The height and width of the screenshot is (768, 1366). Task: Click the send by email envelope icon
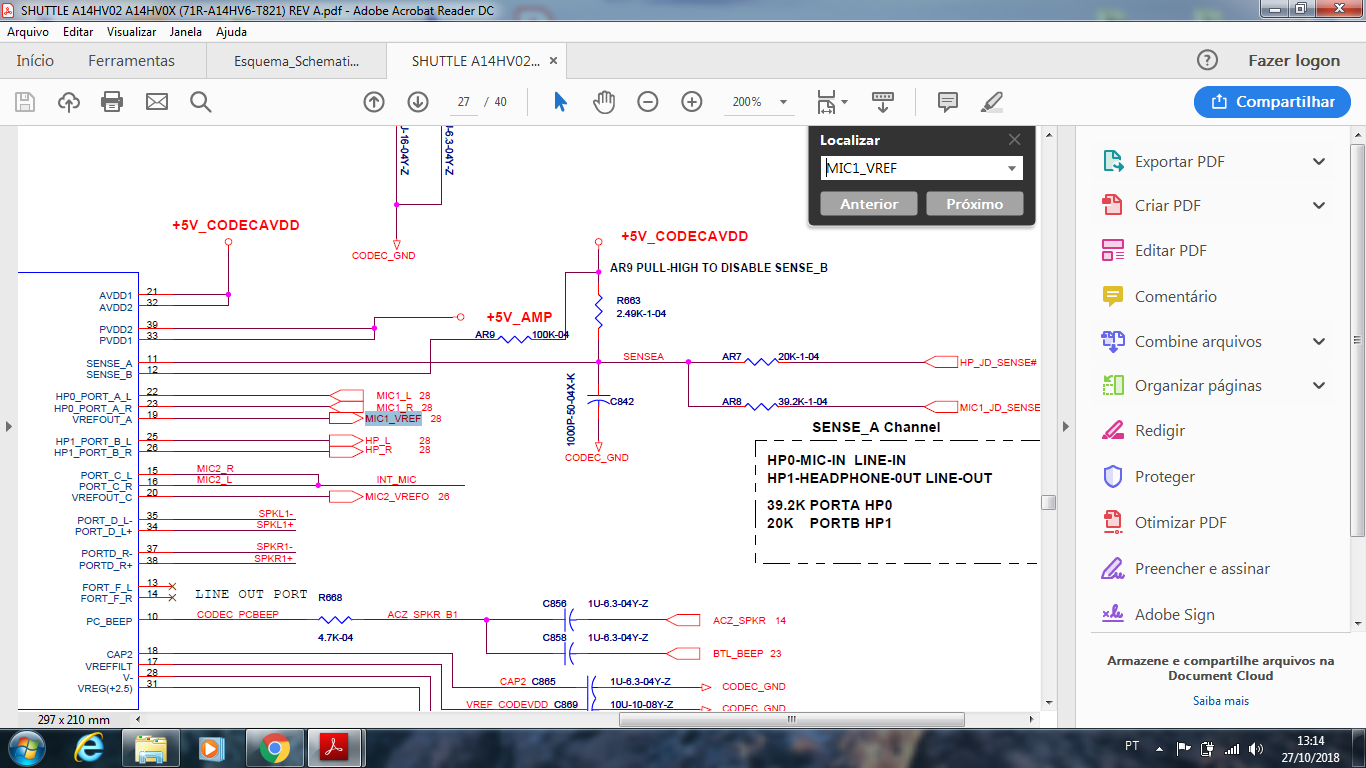[157, 102]
